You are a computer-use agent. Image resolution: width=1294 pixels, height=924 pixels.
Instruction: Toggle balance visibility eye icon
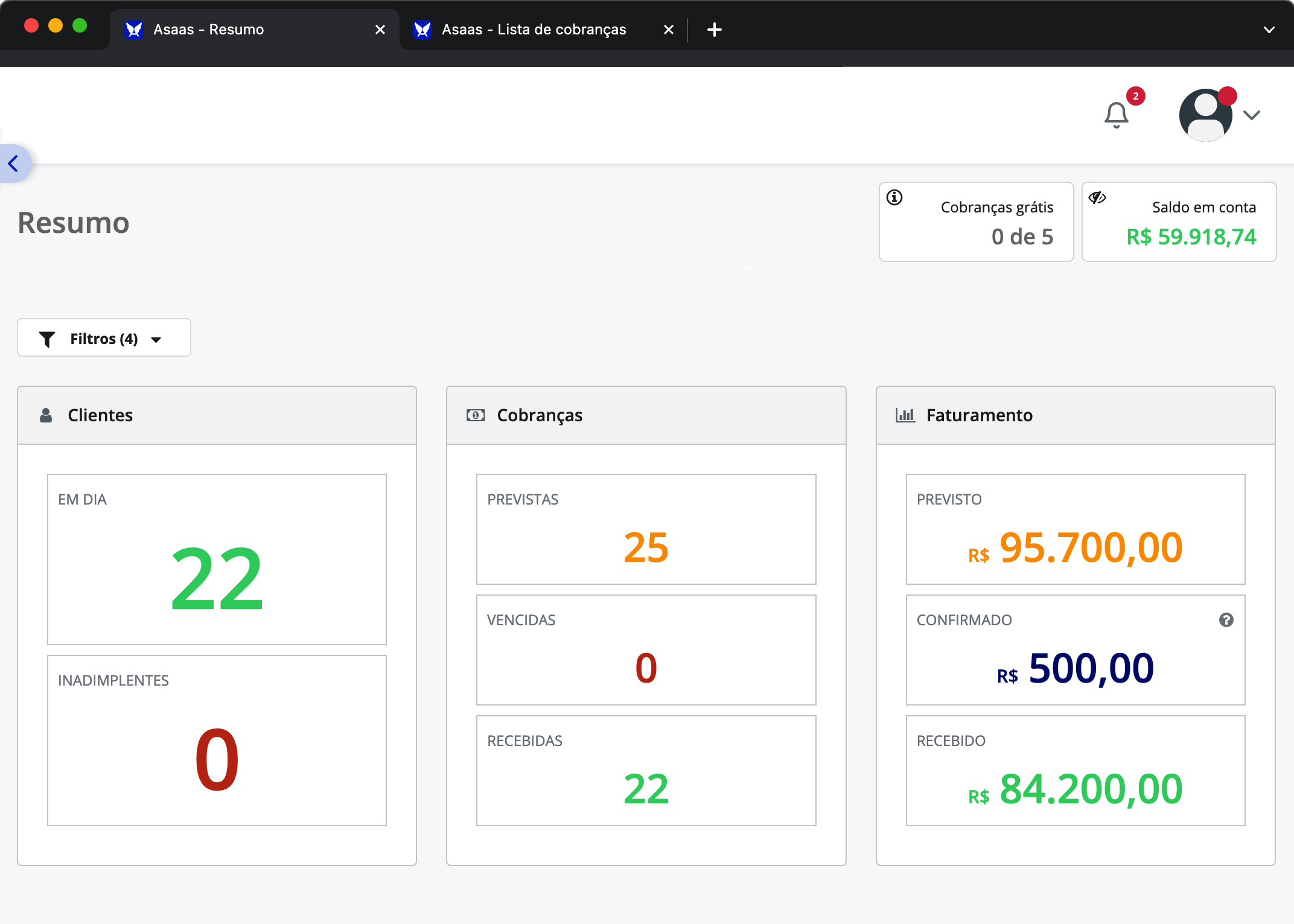[x=1097, y=197]
